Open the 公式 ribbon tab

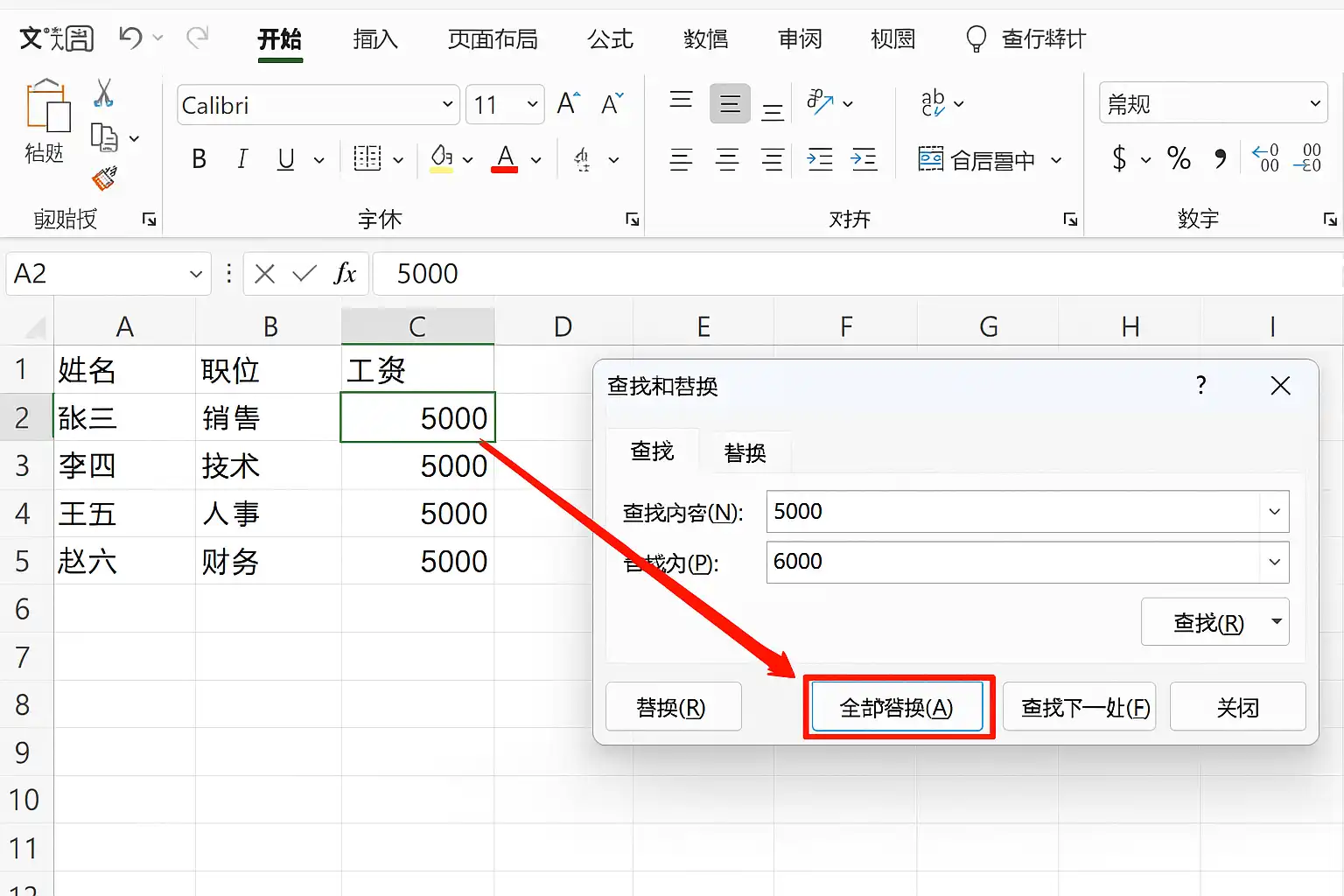click(x=610, y=39)
